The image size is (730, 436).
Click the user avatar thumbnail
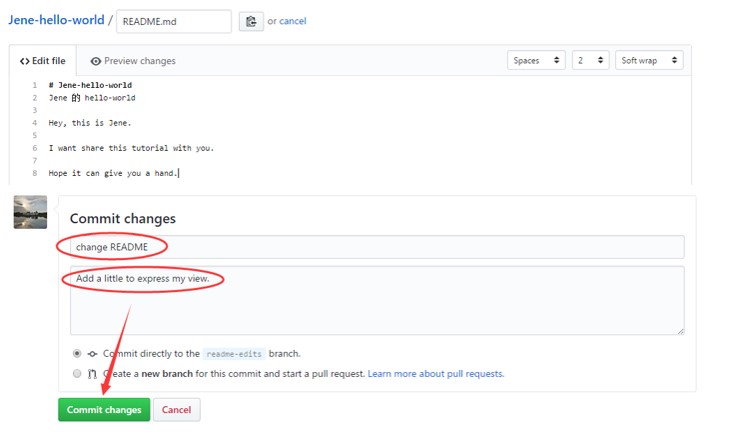pyautogui.click(x=30, y=212)
